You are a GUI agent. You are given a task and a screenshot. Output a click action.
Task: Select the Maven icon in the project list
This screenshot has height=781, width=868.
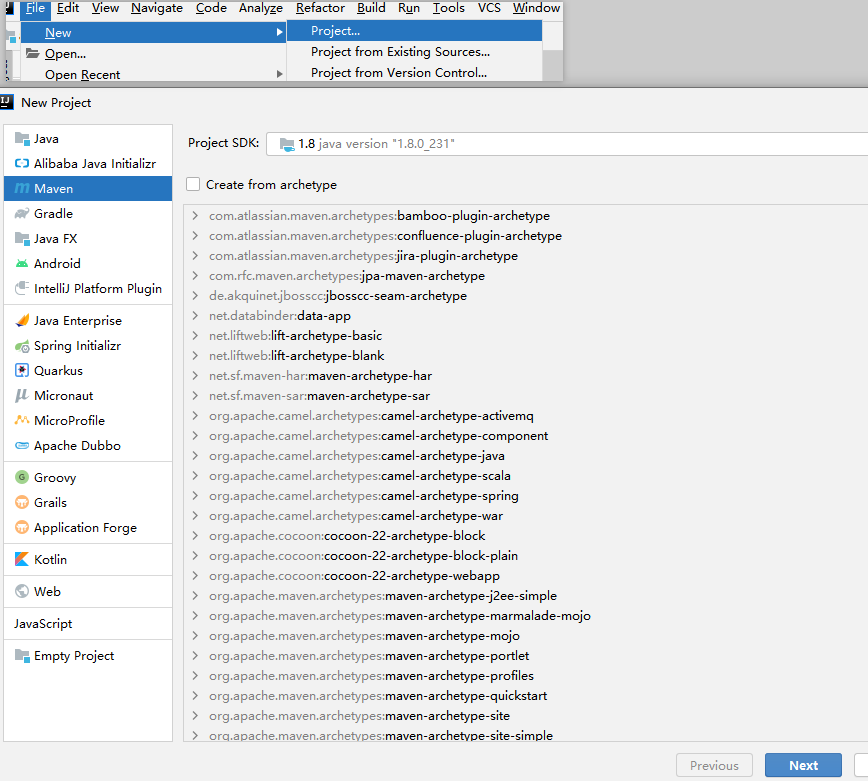click(22, 188)
